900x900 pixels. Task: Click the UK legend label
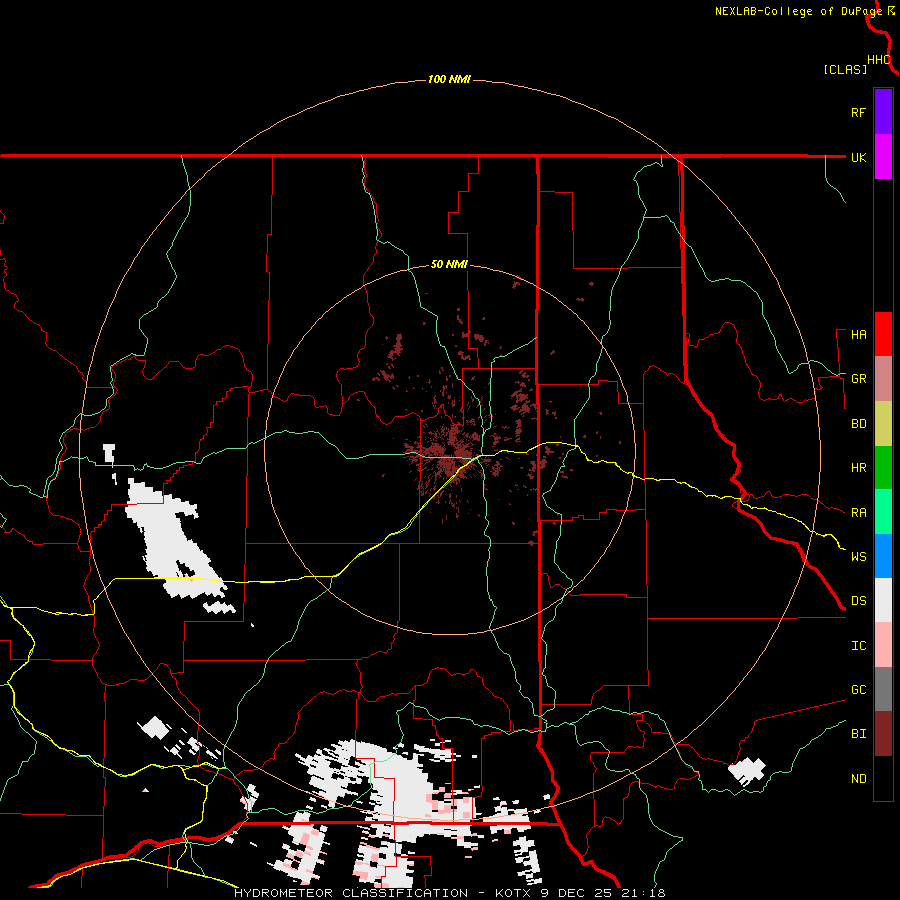point(858,157)
